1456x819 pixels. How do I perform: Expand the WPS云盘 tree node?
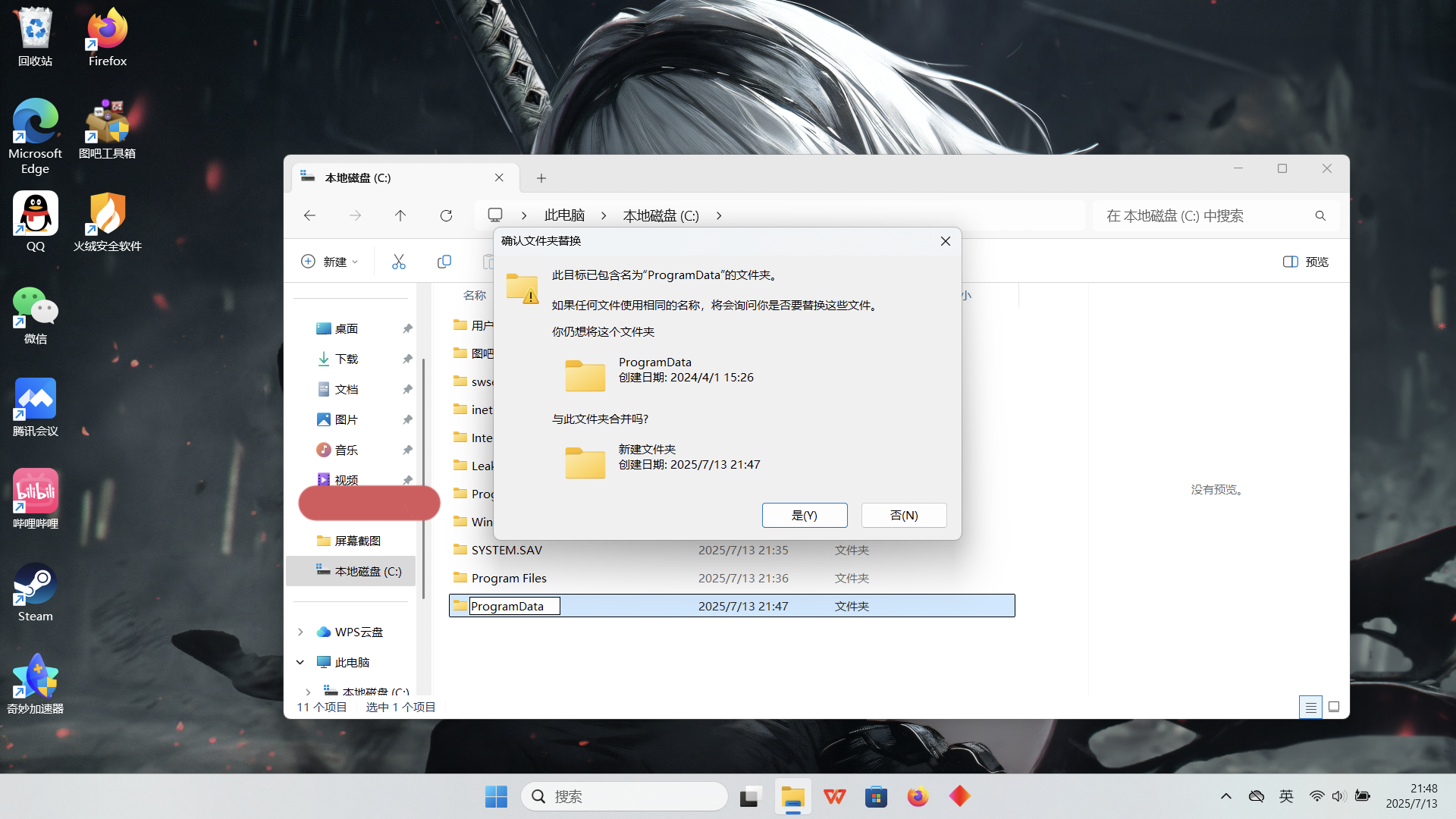click(x=300, y=632)
